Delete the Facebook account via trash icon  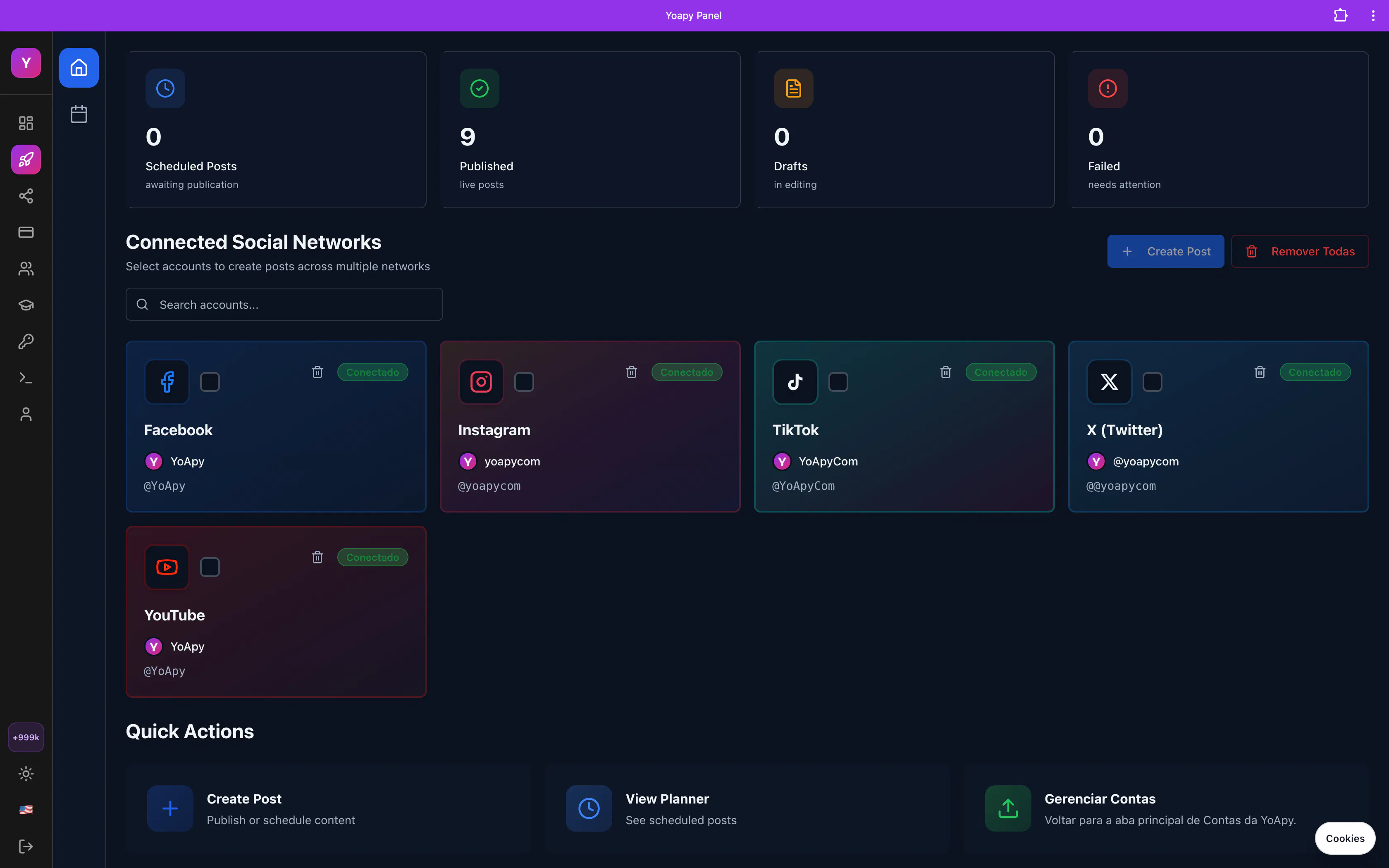[317, 372]
